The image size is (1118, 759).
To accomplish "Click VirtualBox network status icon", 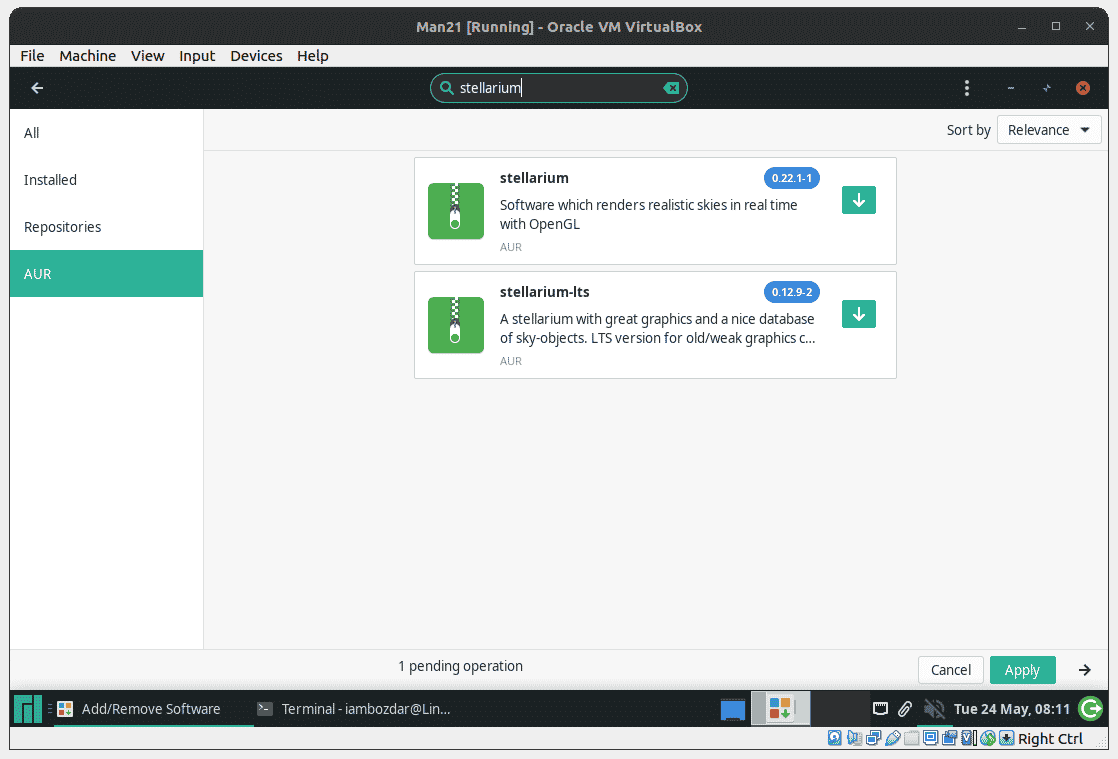I will 873,738.
